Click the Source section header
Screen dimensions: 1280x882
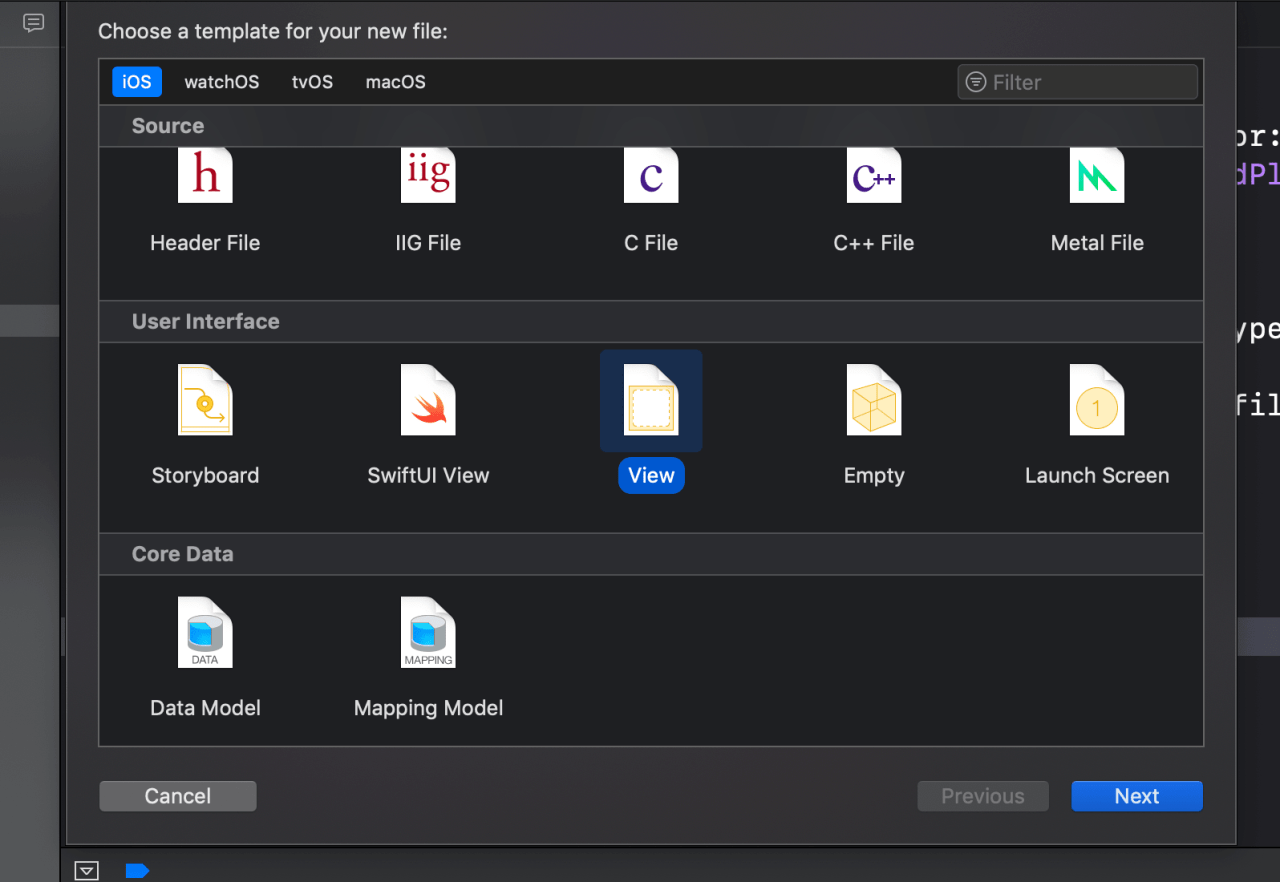coord(651,126)
